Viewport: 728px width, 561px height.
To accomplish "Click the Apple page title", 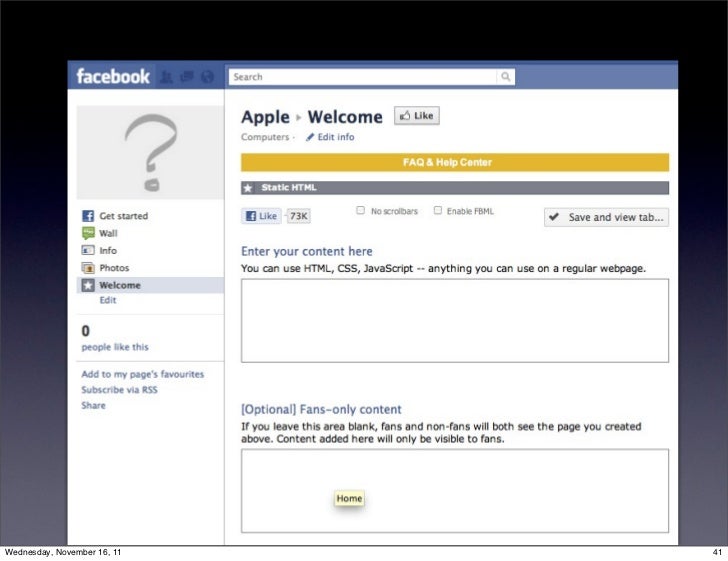I will [265, 117].
